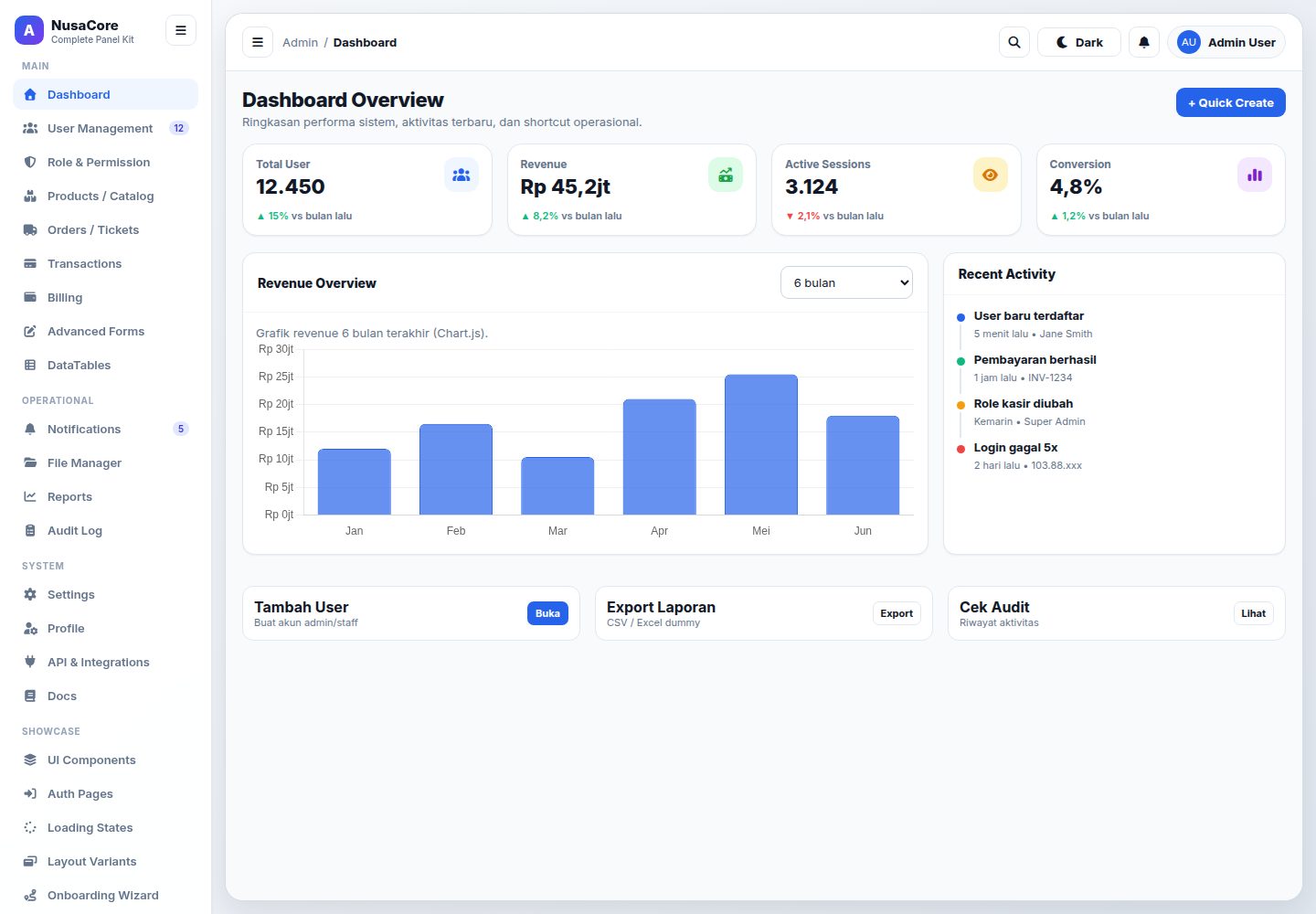Click the Advanced Forms edit icon
Image resolution: width=1316 pixels, height=914 pixels.
(30, 331)
